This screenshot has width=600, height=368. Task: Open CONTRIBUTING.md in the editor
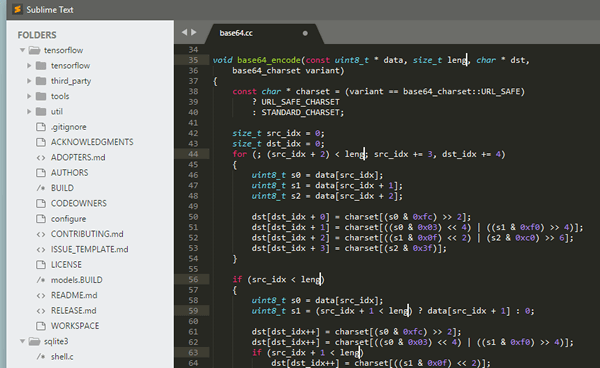point(87,234)
